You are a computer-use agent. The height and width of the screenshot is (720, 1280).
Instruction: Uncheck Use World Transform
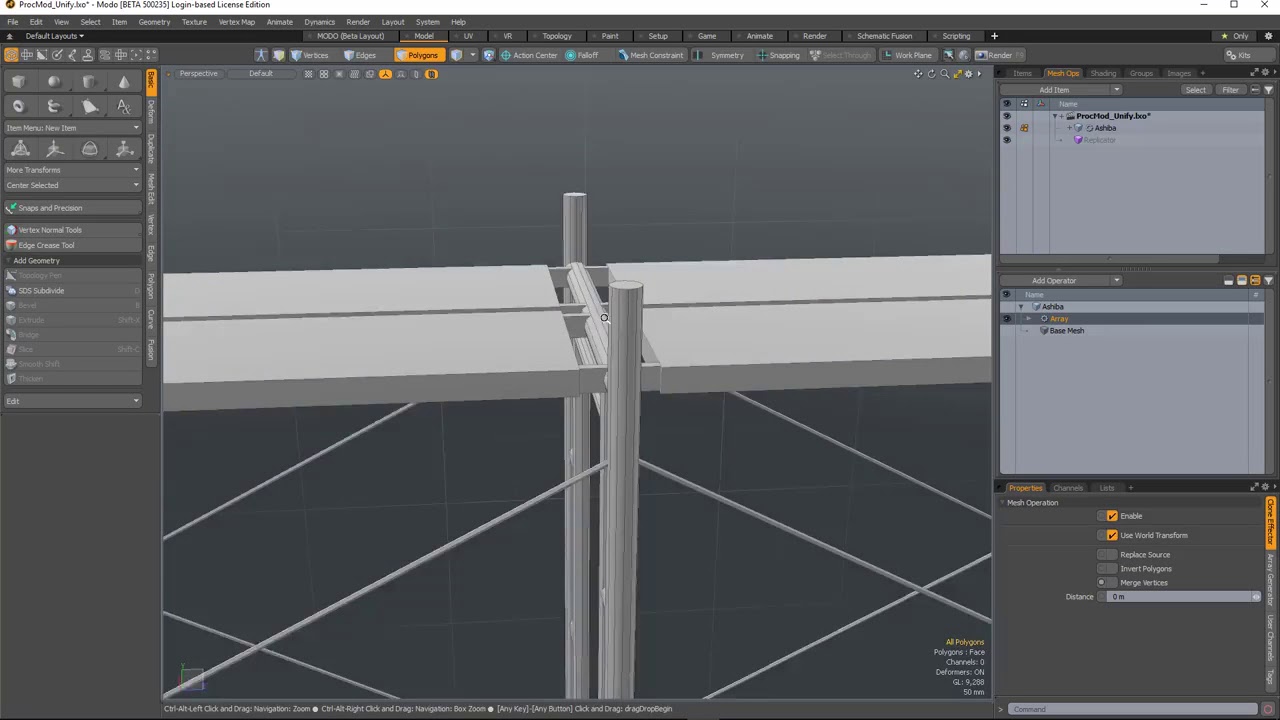(1112, 535)
